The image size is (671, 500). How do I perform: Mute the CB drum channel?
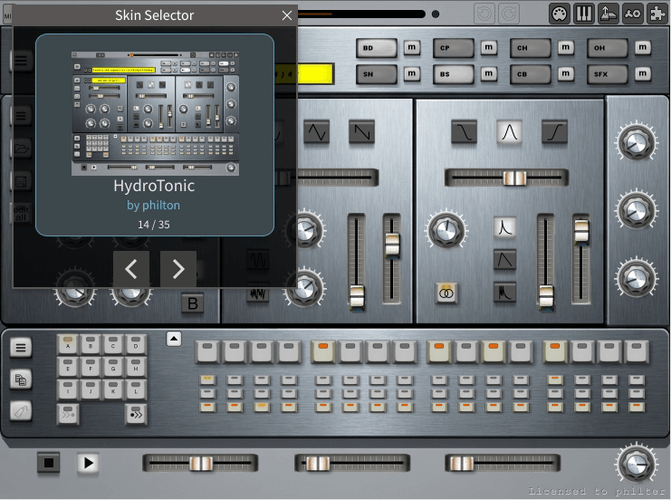click(566, 74)
